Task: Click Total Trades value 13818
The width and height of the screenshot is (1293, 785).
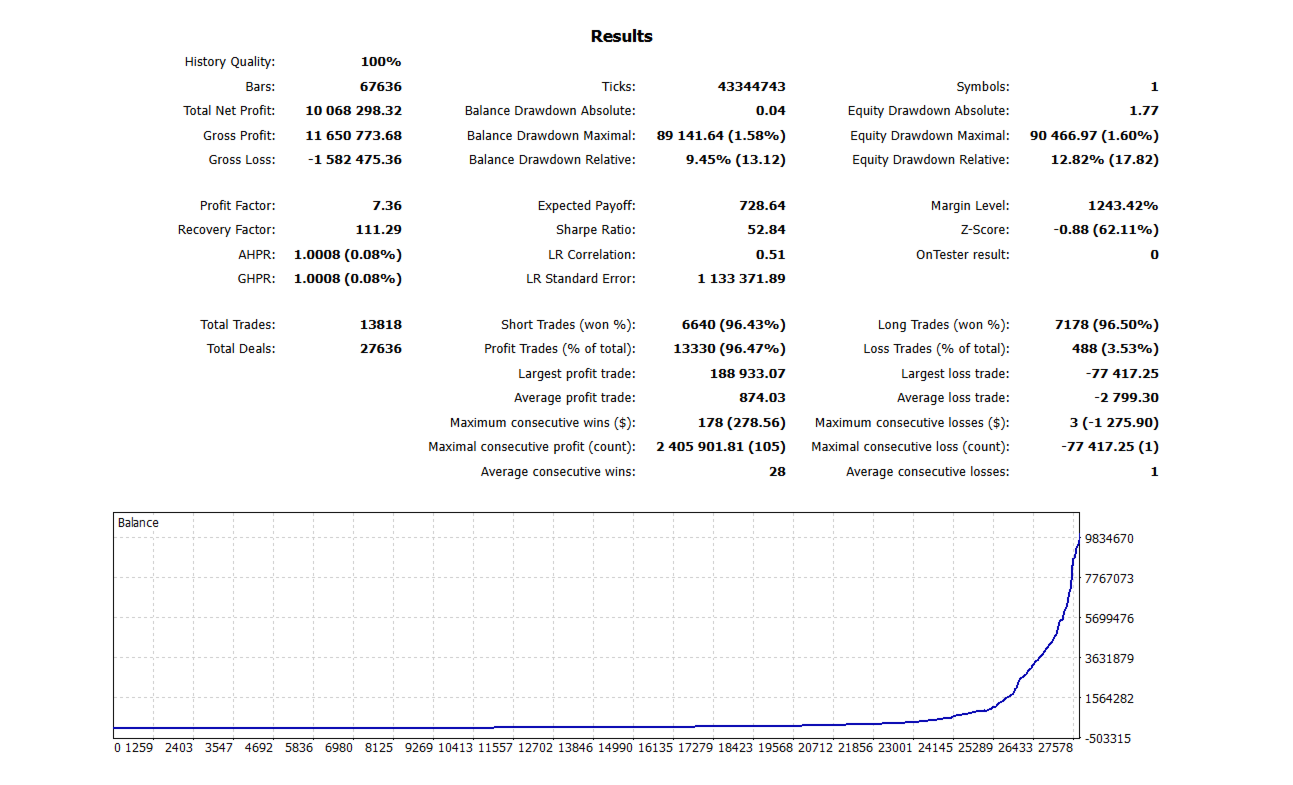Action: coord(381,325)
